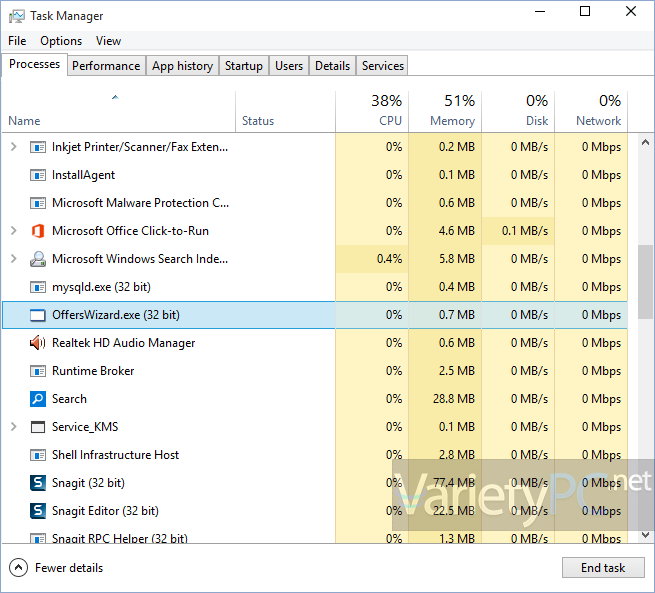Image resolution: width=655 pixels, height=593 pixels.
Task: Click the 0.1 MB/s disk value for Office
Action: (525, 231)
